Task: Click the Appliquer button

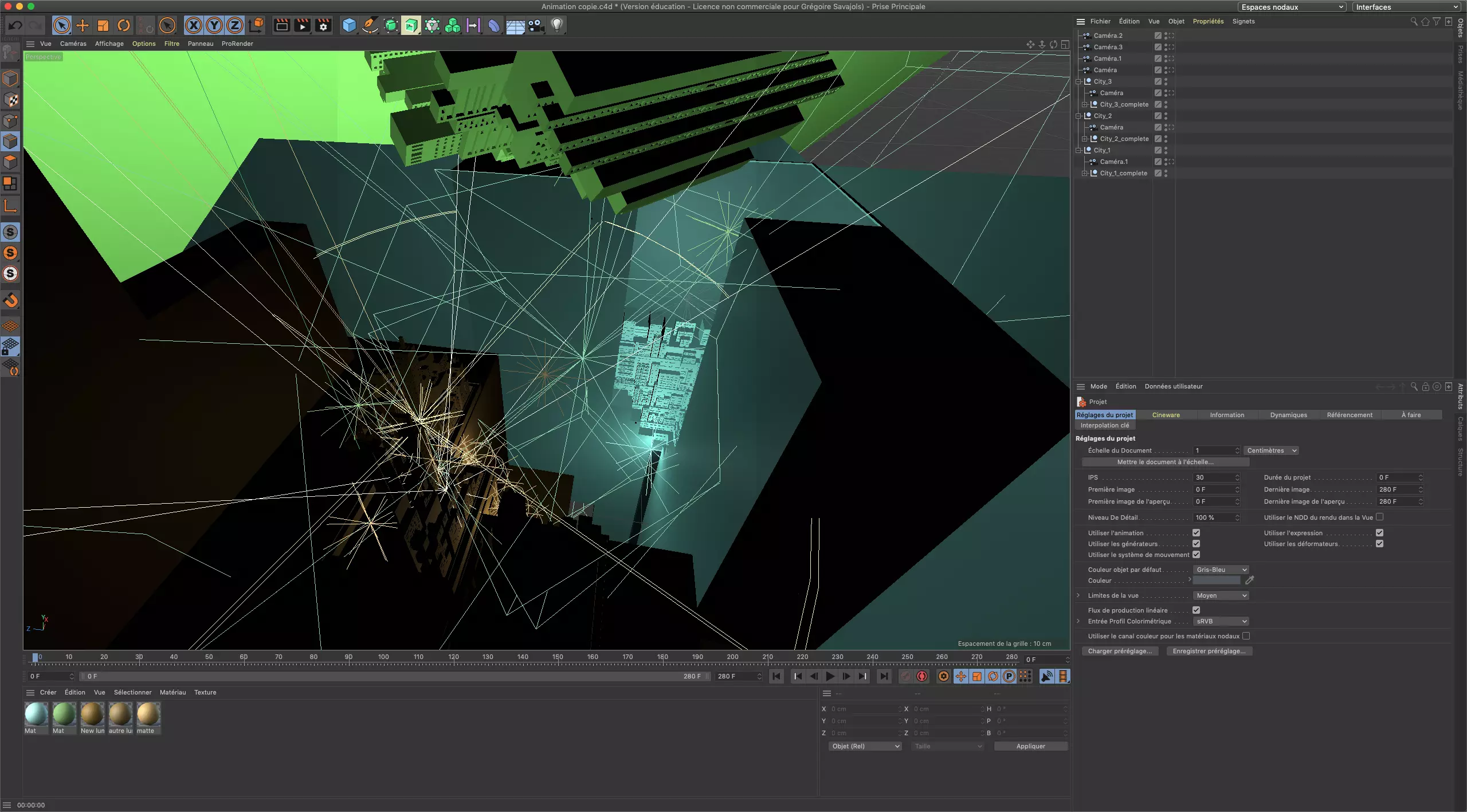Action: (x=1030, y=746)
